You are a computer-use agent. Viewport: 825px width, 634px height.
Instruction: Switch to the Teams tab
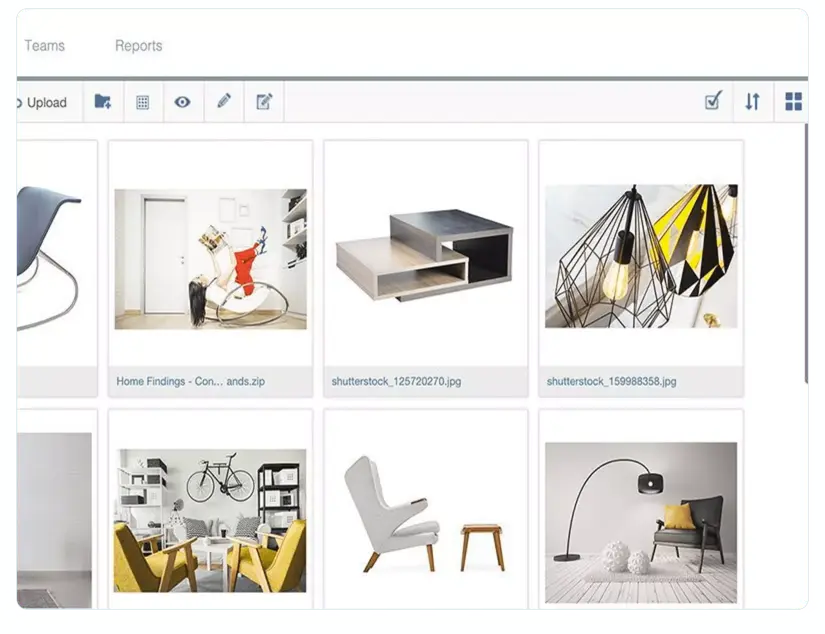[44, 45]
